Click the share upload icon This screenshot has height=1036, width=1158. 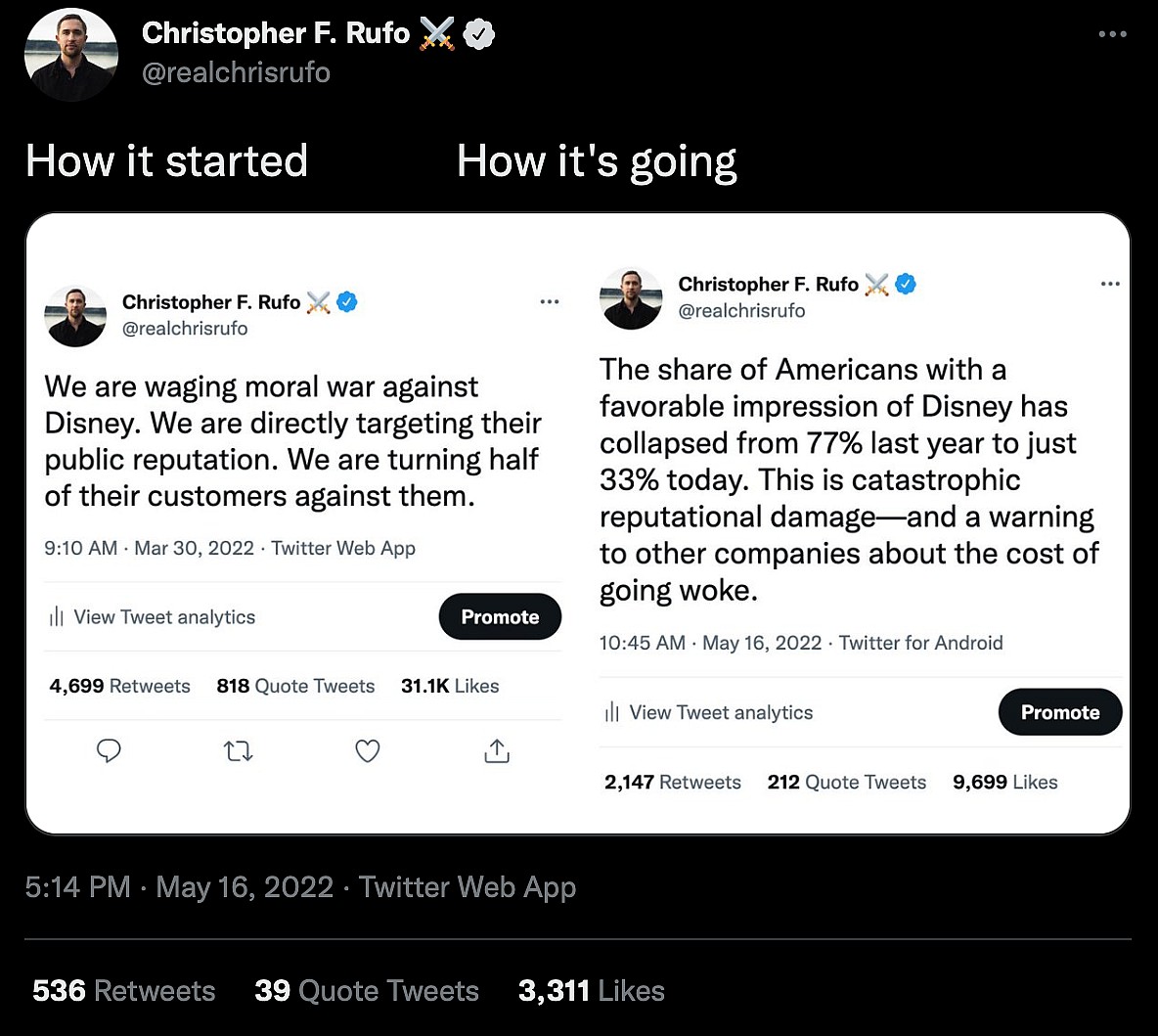pos(497,751)
